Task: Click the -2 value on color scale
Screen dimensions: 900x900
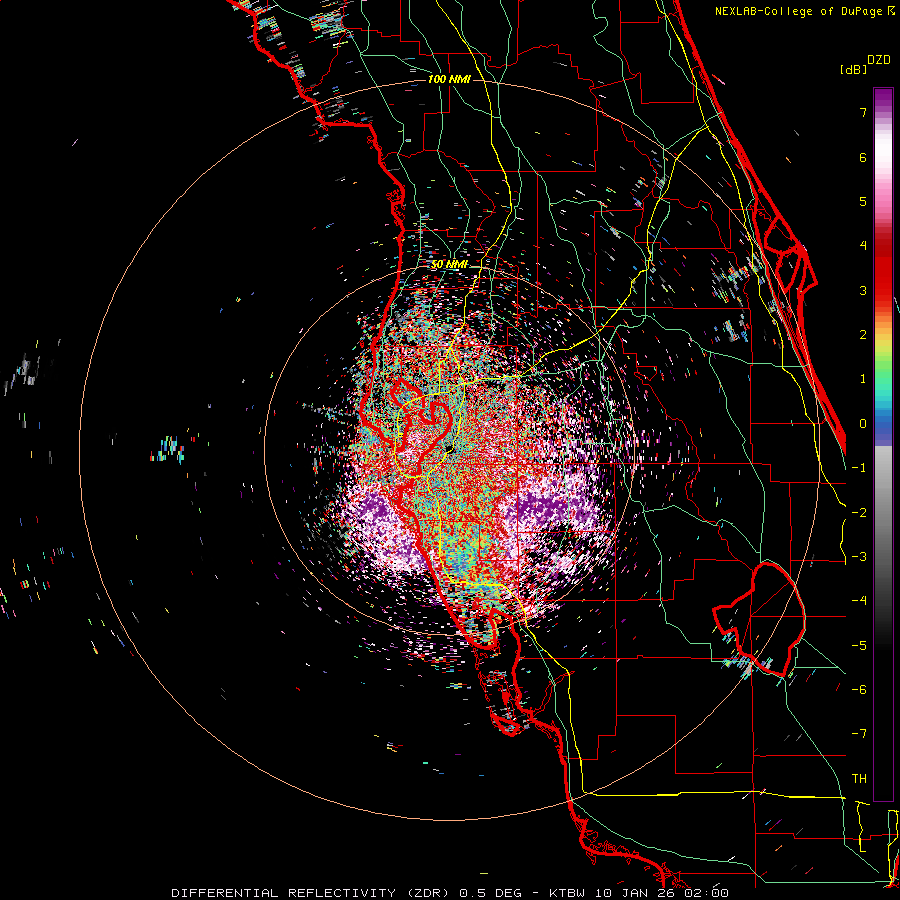Action: click(859, 513)
